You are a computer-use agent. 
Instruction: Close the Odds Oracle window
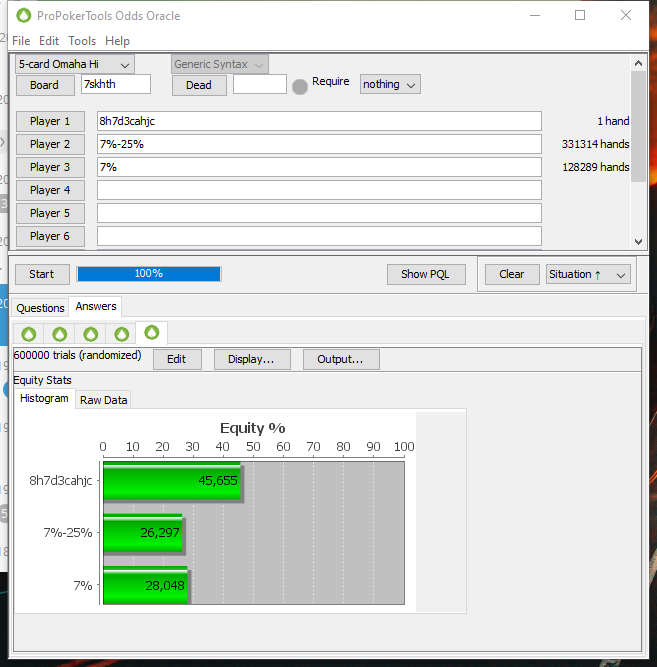click(x=626, y=15)
